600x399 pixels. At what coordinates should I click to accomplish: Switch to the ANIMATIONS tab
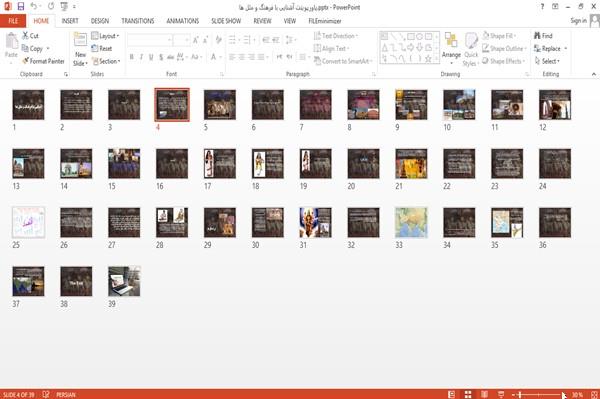(183, 21)
